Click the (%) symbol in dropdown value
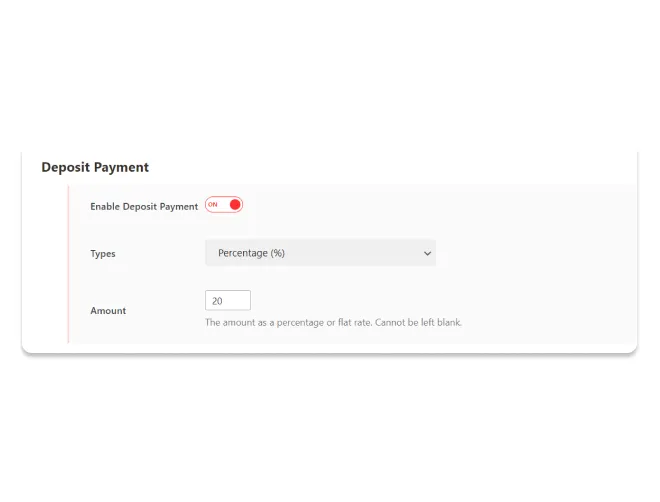This screenshot has width=660, height=502. click(278, 253)
